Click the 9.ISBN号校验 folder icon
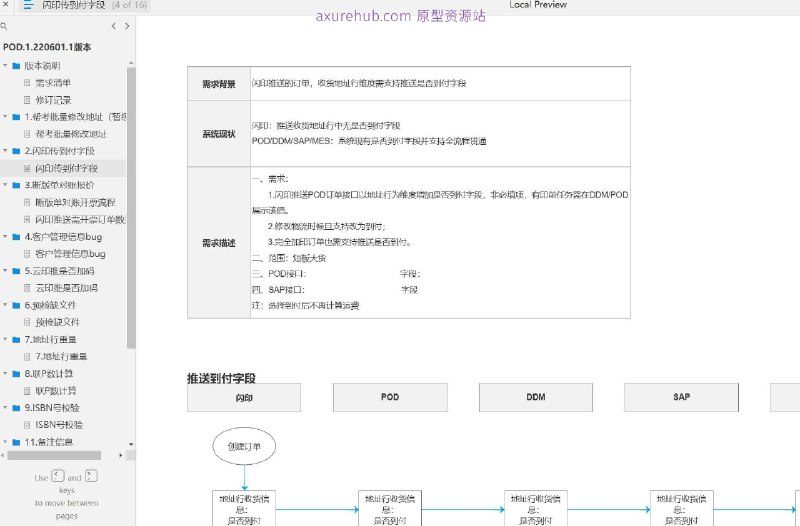Viewport: 800px width, 526px height. point(16,408)
